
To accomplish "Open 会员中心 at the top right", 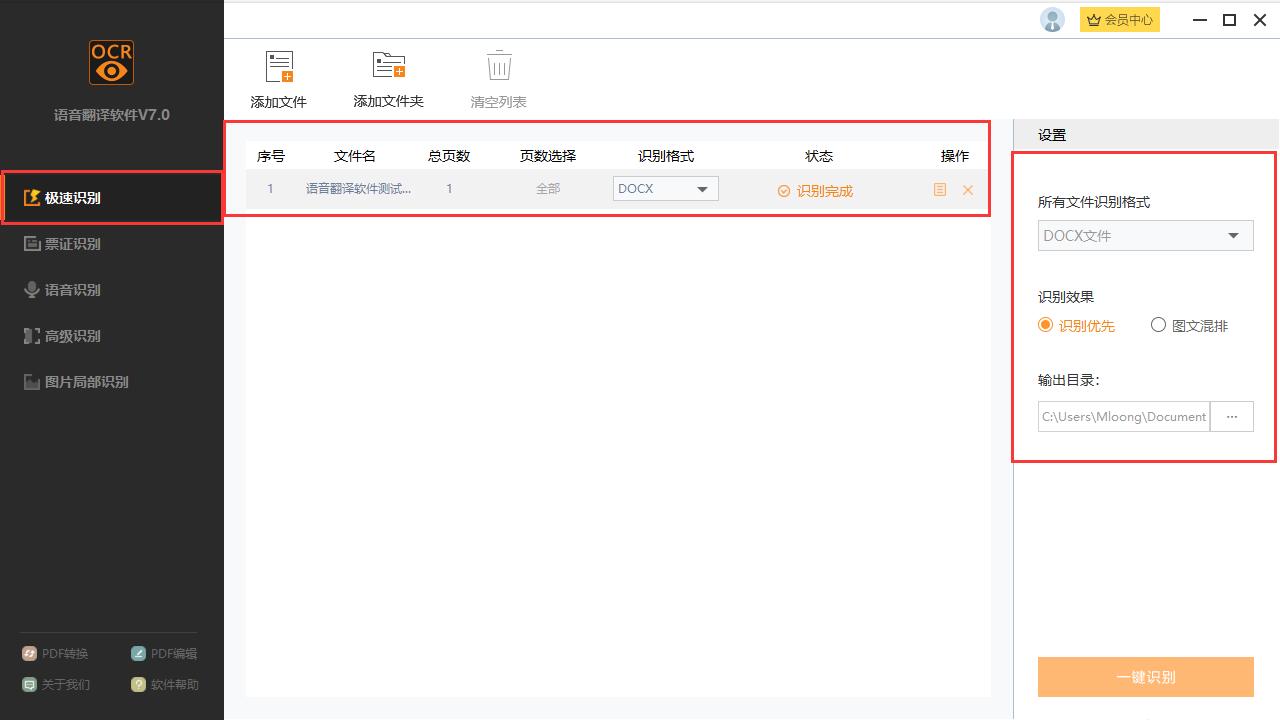I will click(1119, 19).
